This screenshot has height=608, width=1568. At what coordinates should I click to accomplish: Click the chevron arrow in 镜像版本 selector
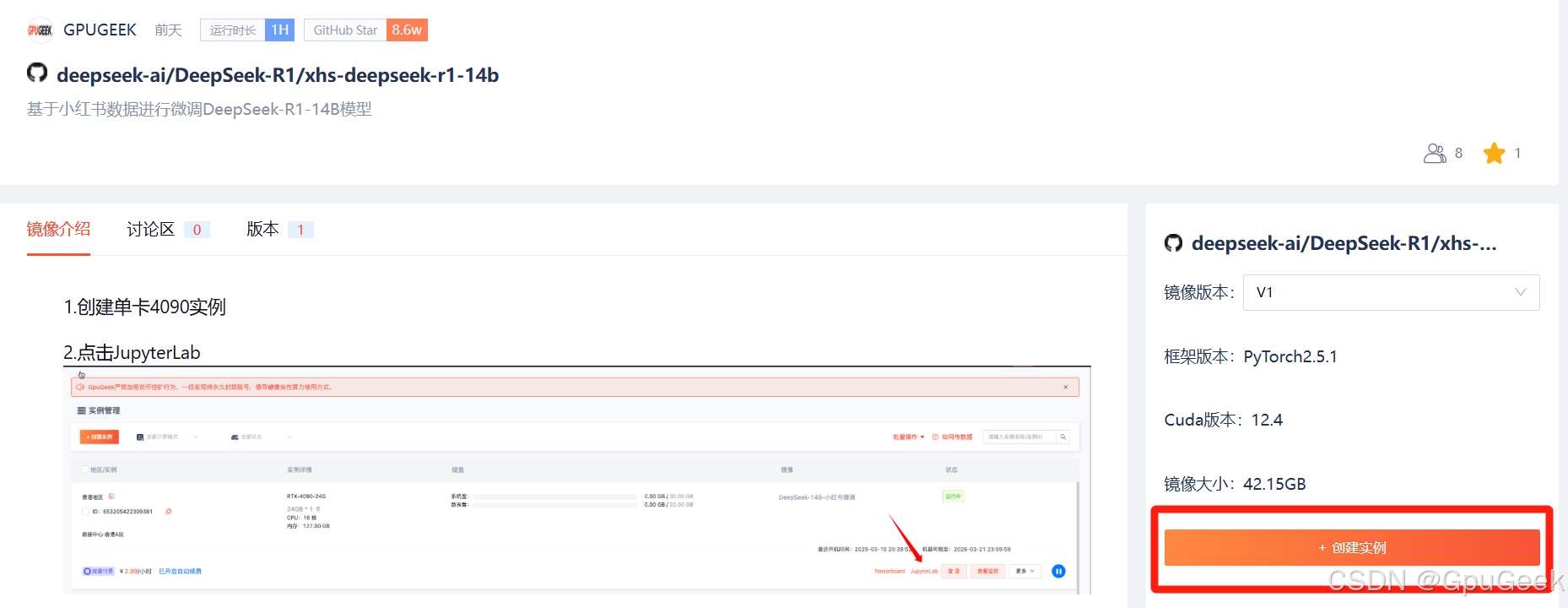click(1521, 292)
